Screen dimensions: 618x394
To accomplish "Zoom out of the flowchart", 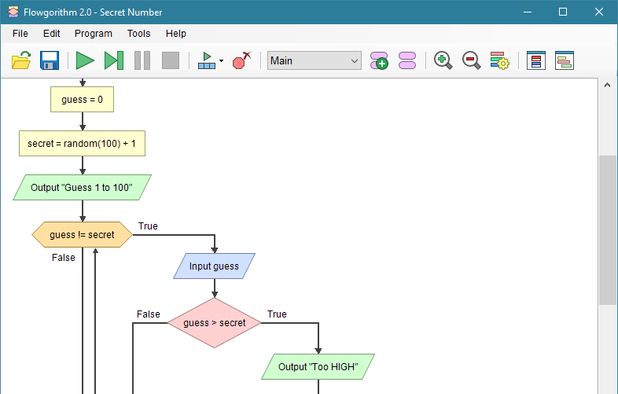I will (x=471, y=61).
